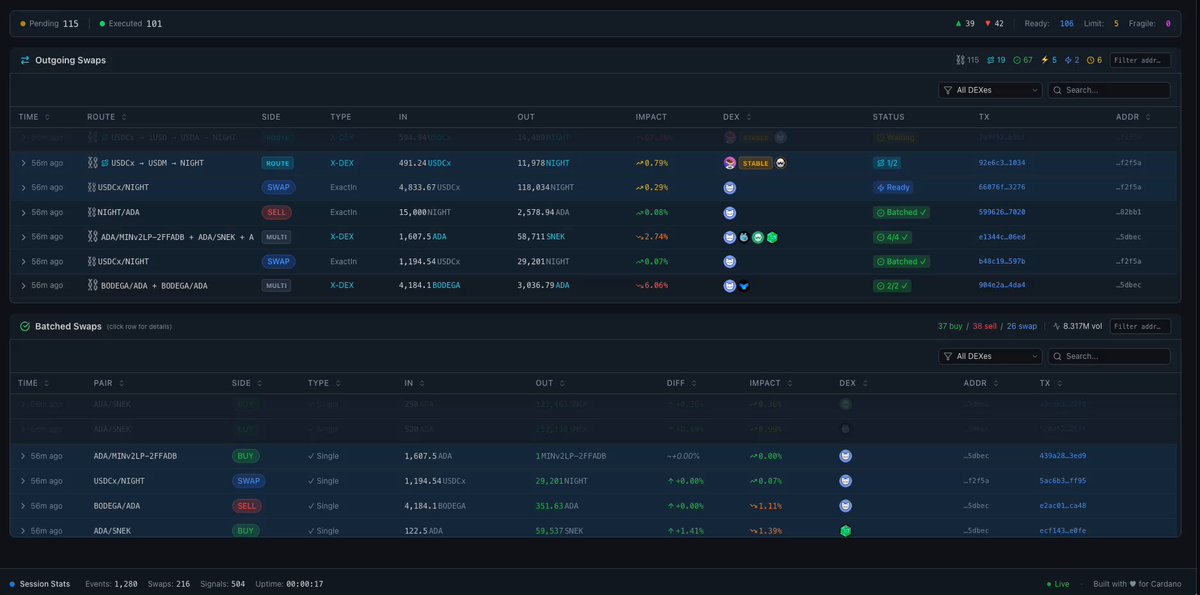Click the Ready status badge
1200x595 pixels.
pos(893,187)
